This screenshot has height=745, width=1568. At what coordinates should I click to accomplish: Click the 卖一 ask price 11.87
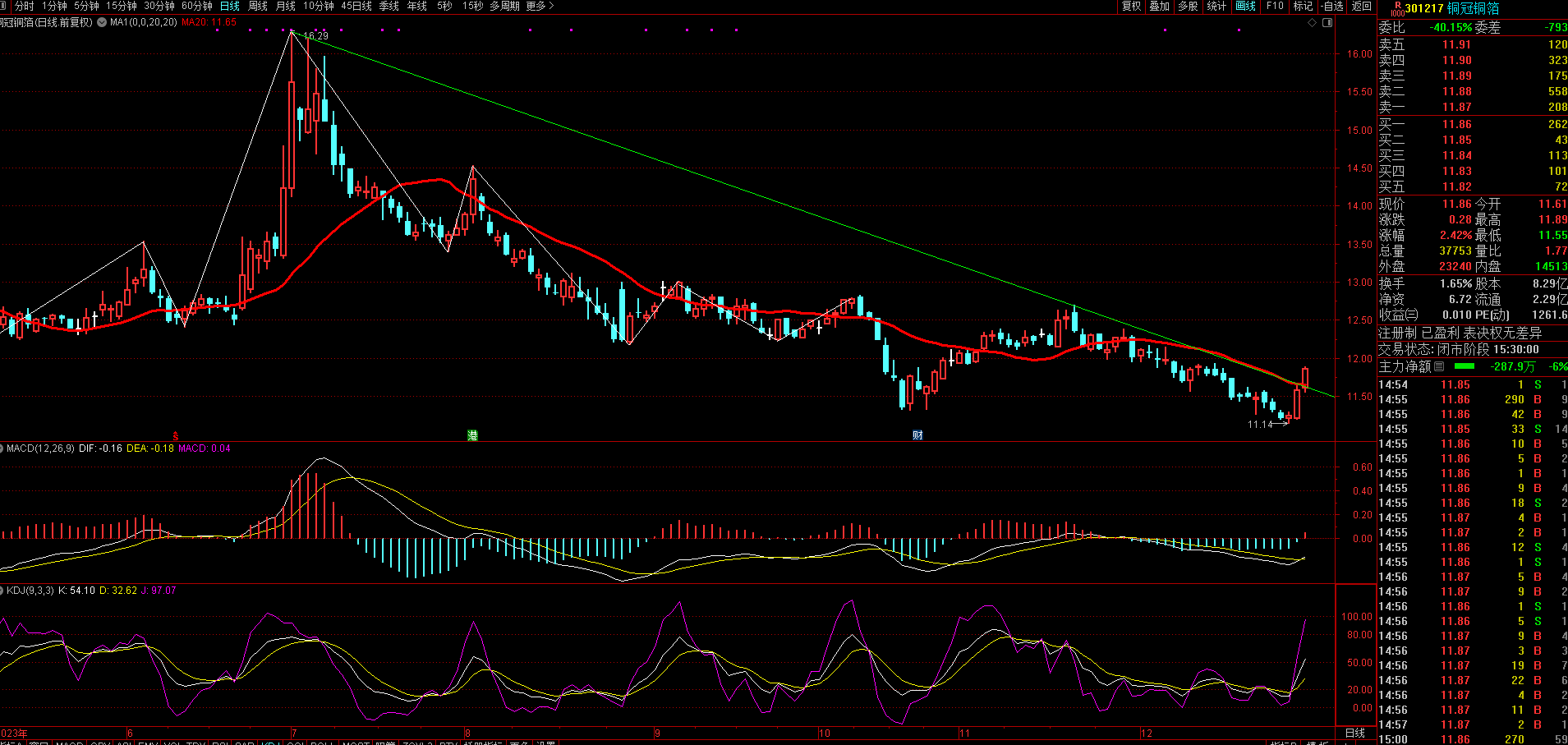pyautogui.click(x=1457, y=107)
